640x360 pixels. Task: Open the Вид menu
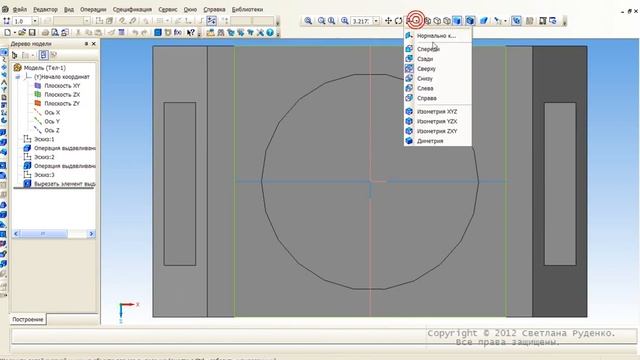[69, 9]
